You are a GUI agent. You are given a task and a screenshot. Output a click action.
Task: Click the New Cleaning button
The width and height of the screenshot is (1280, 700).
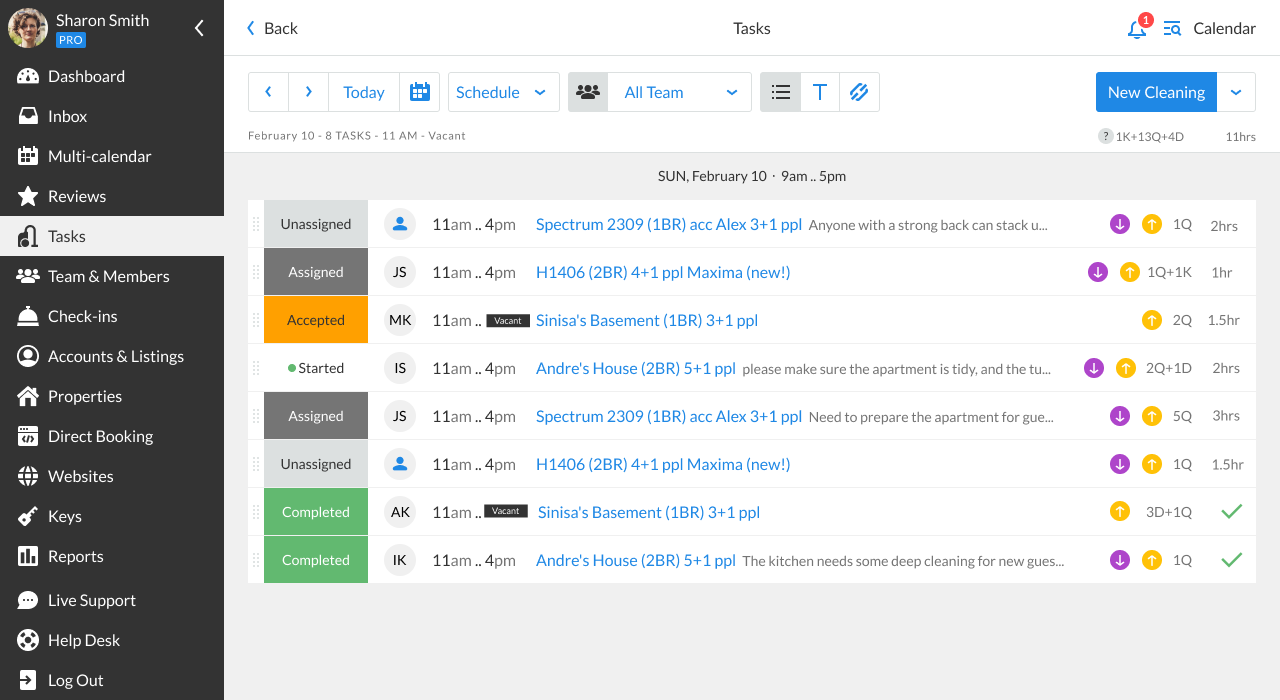[1156, 91]
